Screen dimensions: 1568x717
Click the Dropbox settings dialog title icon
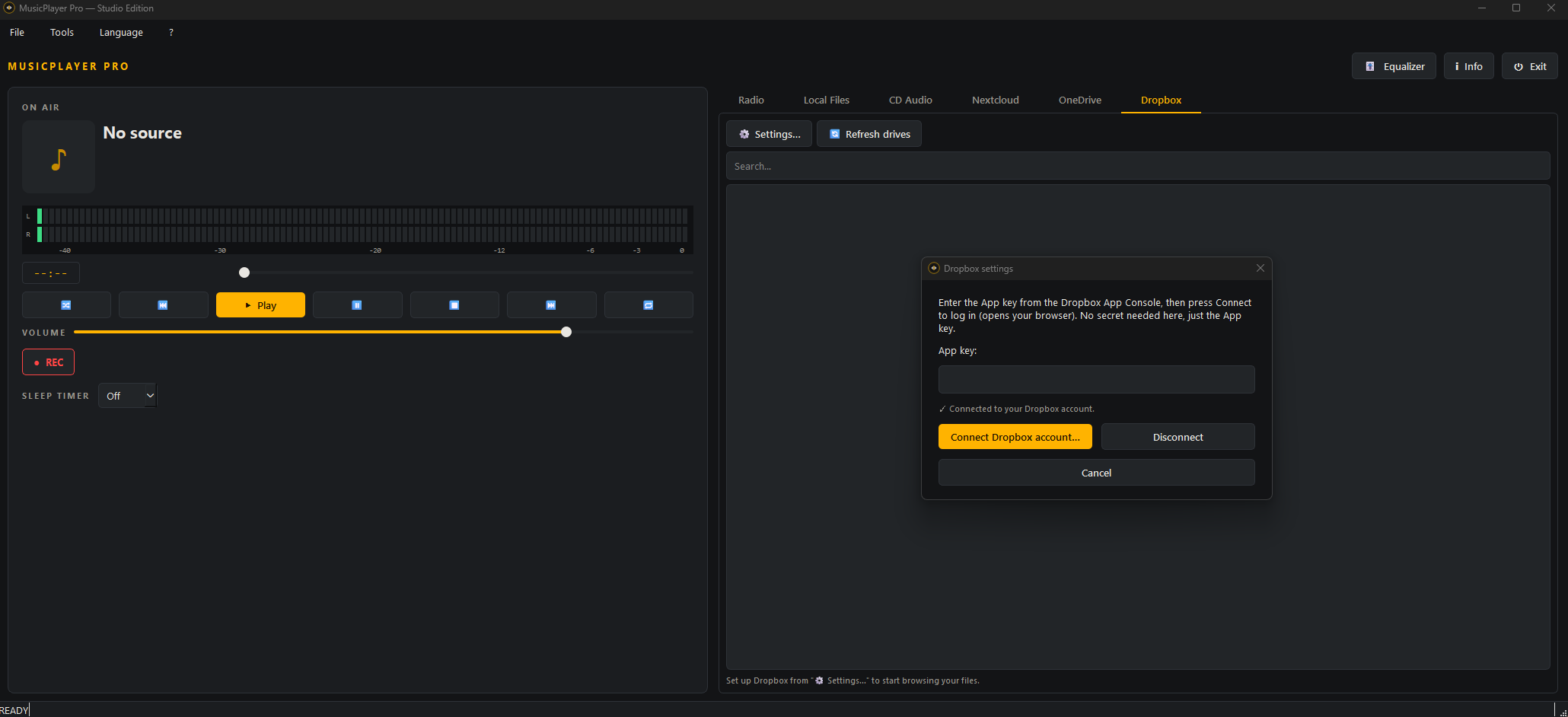[934, 269]
